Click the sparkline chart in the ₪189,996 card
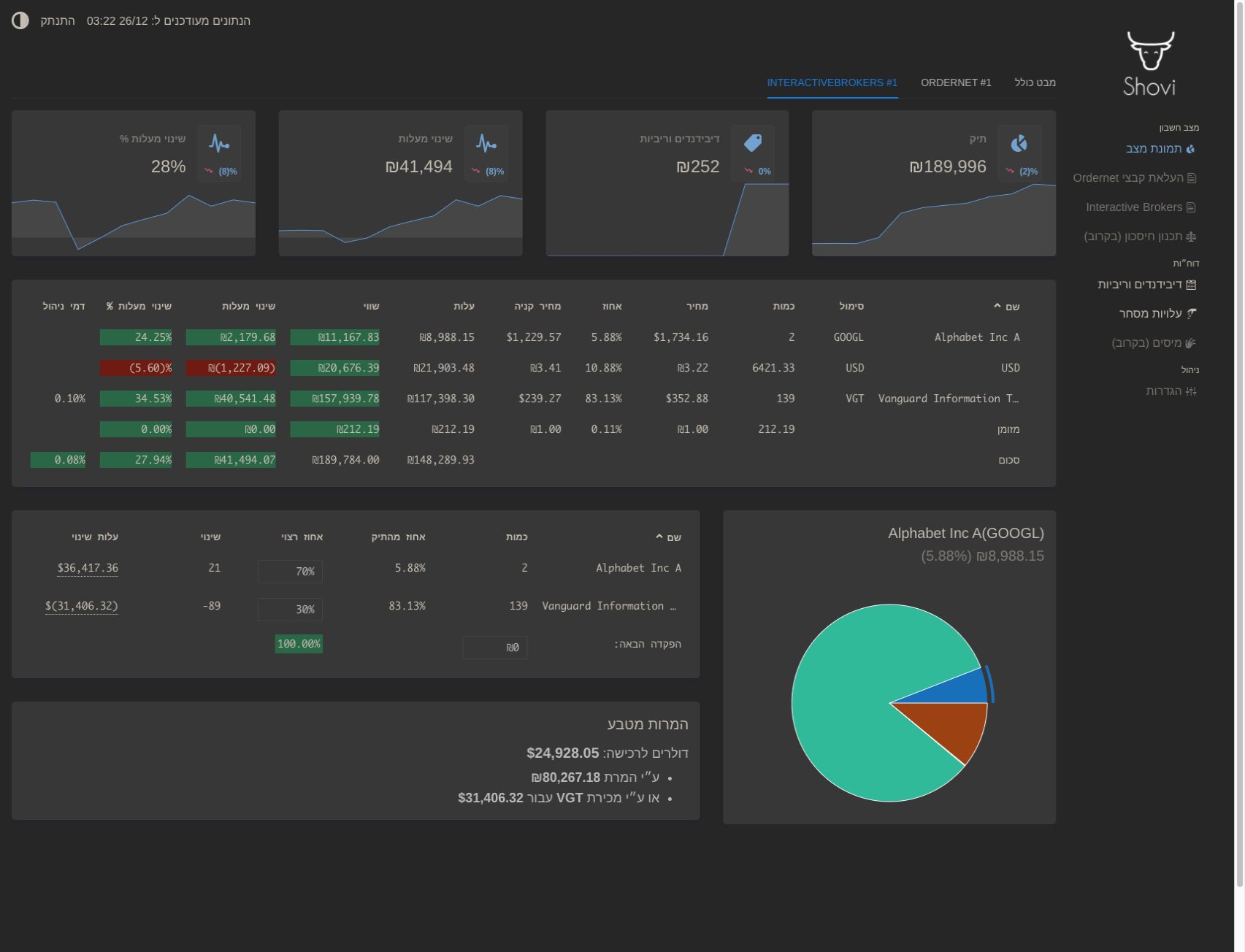The height and width of the screenshot is (952, 1245). tap(934, 219)
